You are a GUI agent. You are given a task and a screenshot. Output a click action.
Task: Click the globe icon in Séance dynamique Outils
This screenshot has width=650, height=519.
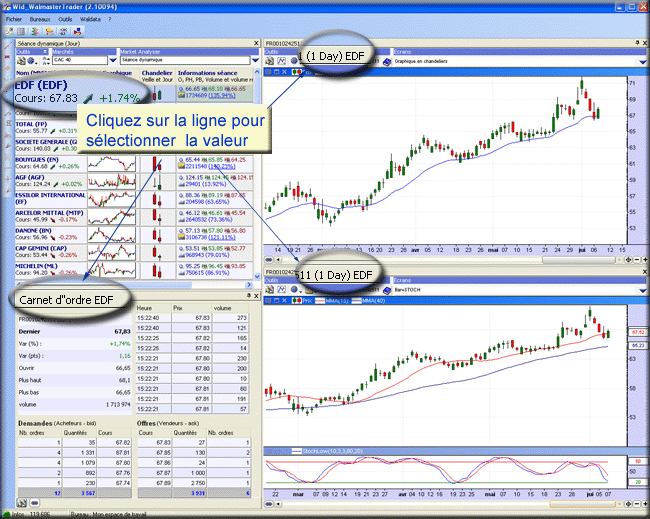click(x=31, y=61)
